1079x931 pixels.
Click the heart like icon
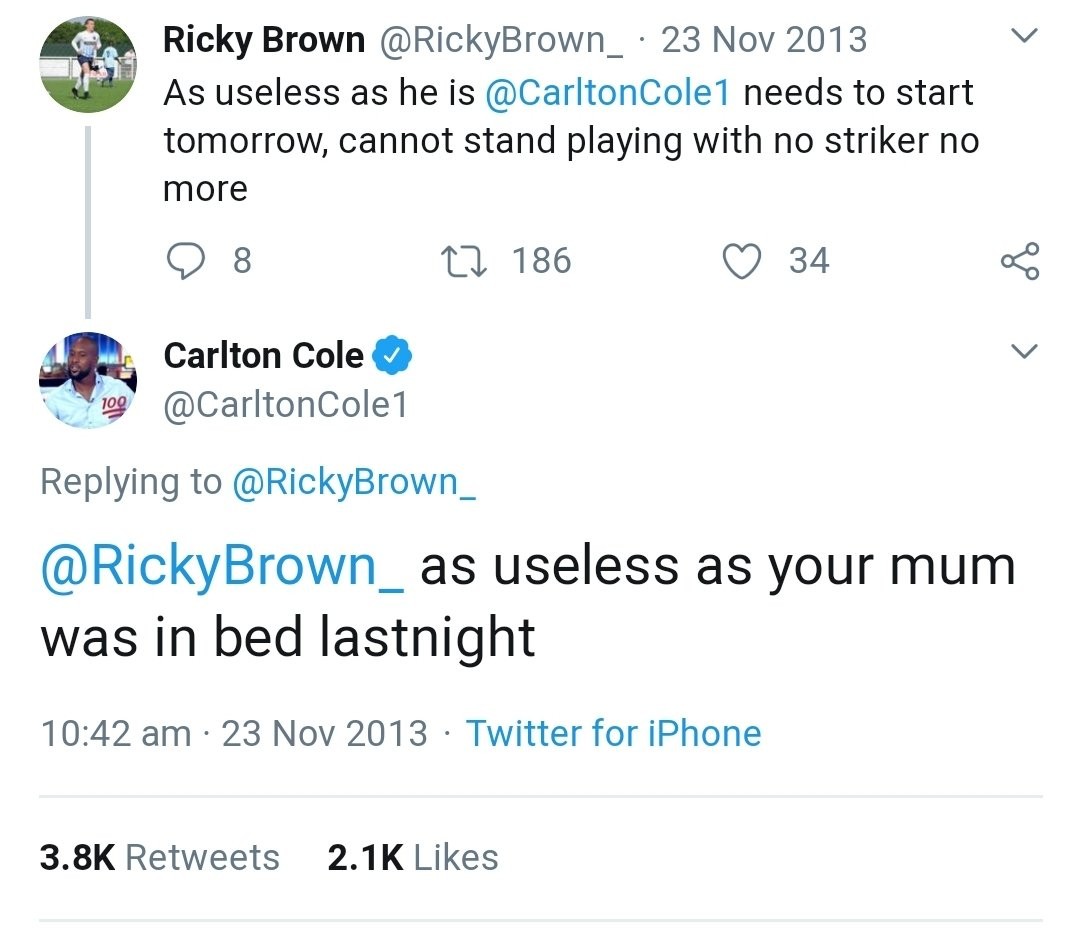pos(744,261)
